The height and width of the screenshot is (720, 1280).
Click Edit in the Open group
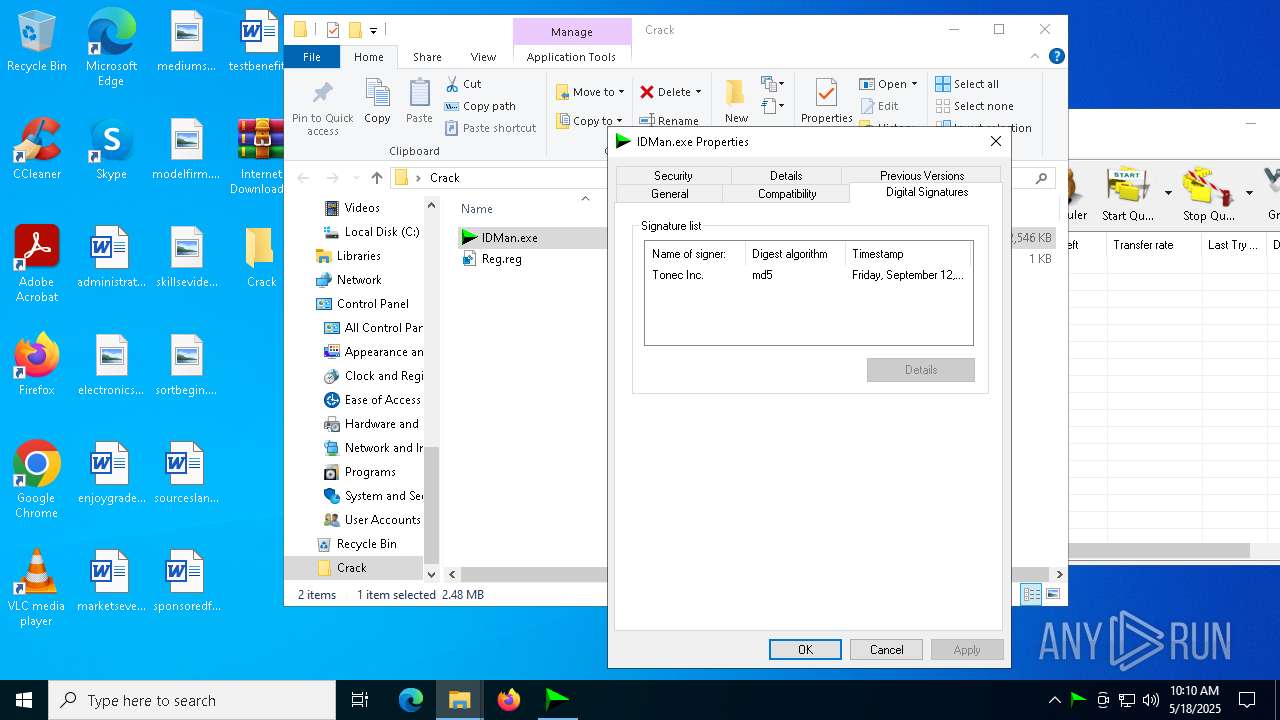coord(879,106)
